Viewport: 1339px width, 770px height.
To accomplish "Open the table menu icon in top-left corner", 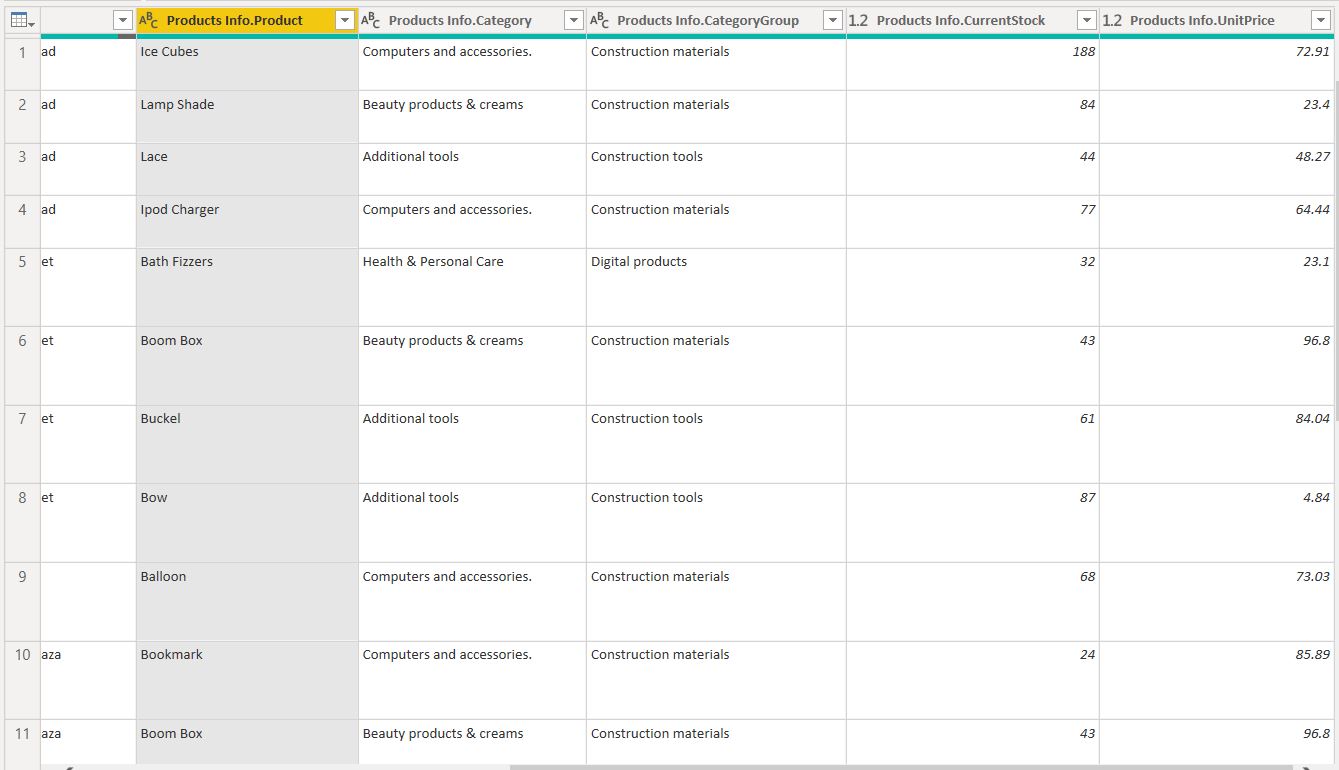I will [20, 20].
